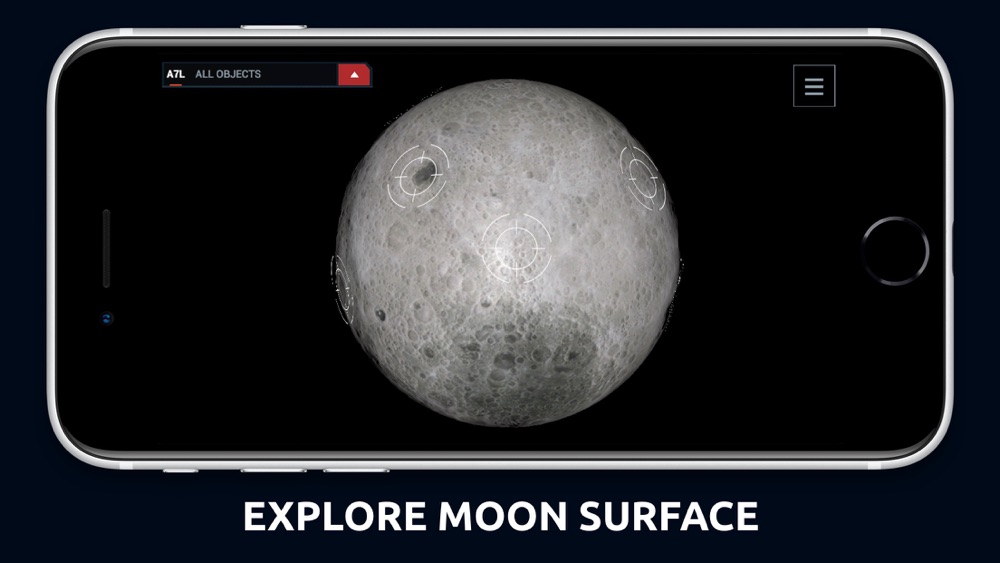Click the ALL OBJECTS label
The height and width of the screenshot is (563, 1000).
click(228, 74)
